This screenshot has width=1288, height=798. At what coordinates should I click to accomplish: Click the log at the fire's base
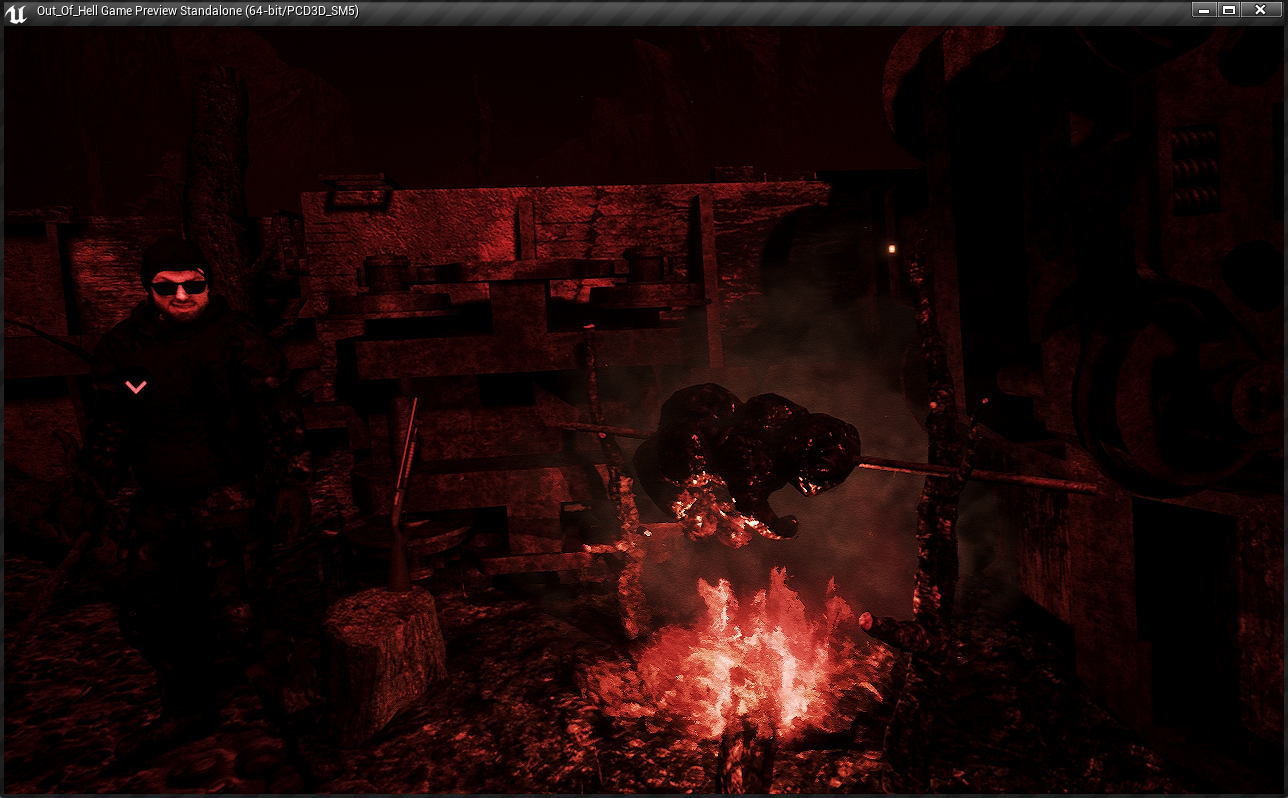tap(745, 760)
